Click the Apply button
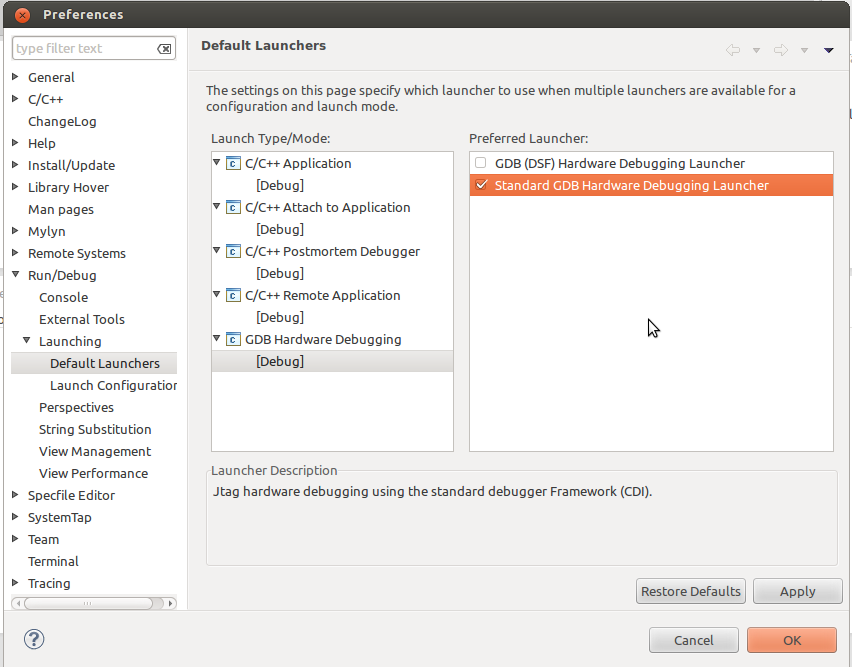This screenshot has width=852, height=667. (x=797, y=592)
